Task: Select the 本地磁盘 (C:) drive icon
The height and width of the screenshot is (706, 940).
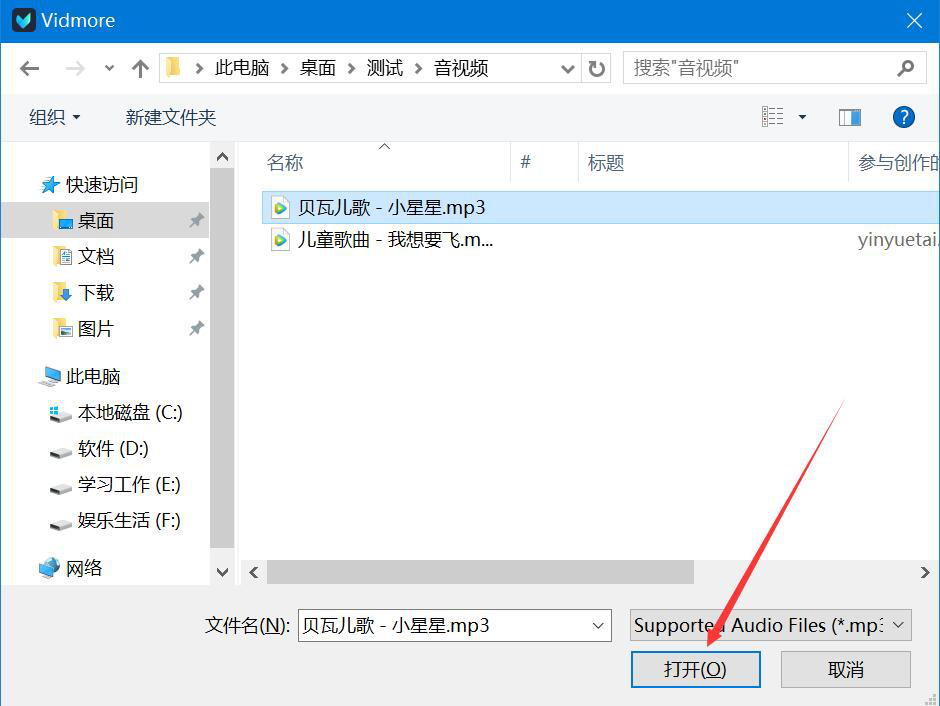Action: (x=60, y=412)
